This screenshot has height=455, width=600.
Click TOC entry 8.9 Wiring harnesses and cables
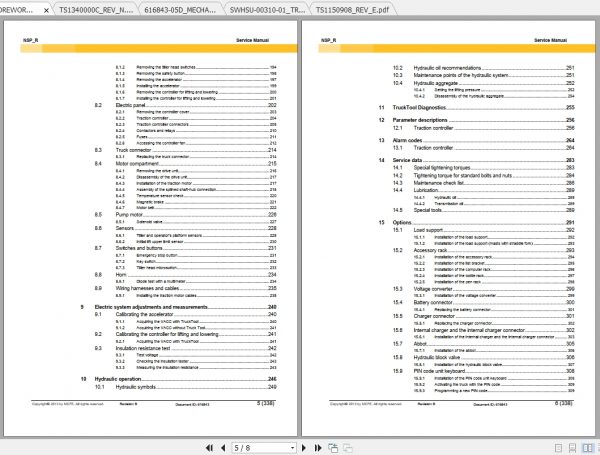186,288
